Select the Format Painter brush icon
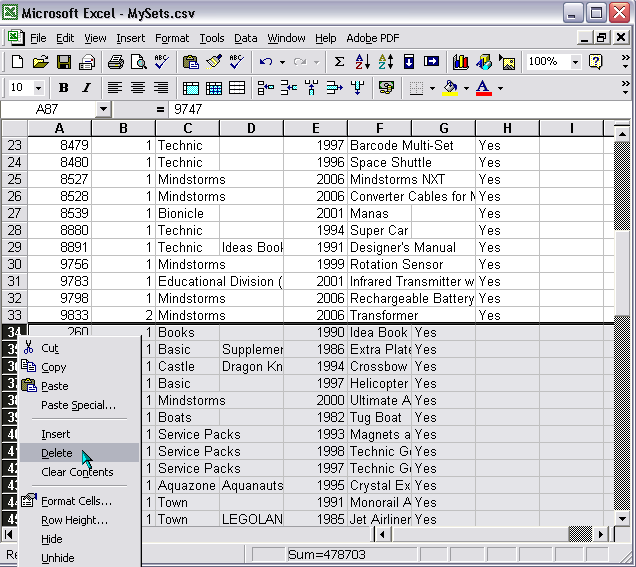Screen dimensions: 636x567 (214, 62)
